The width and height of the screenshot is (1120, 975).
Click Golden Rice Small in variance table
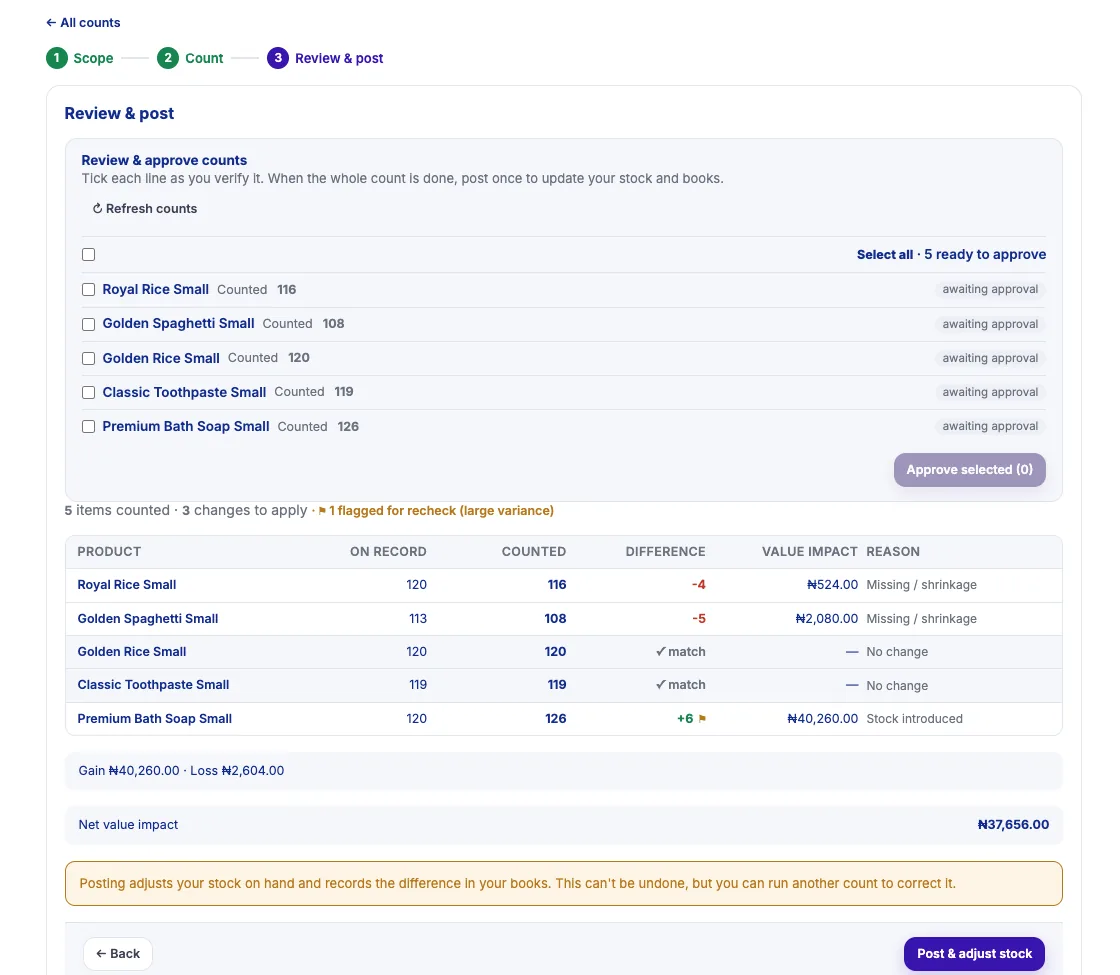[x=131, y=651]
